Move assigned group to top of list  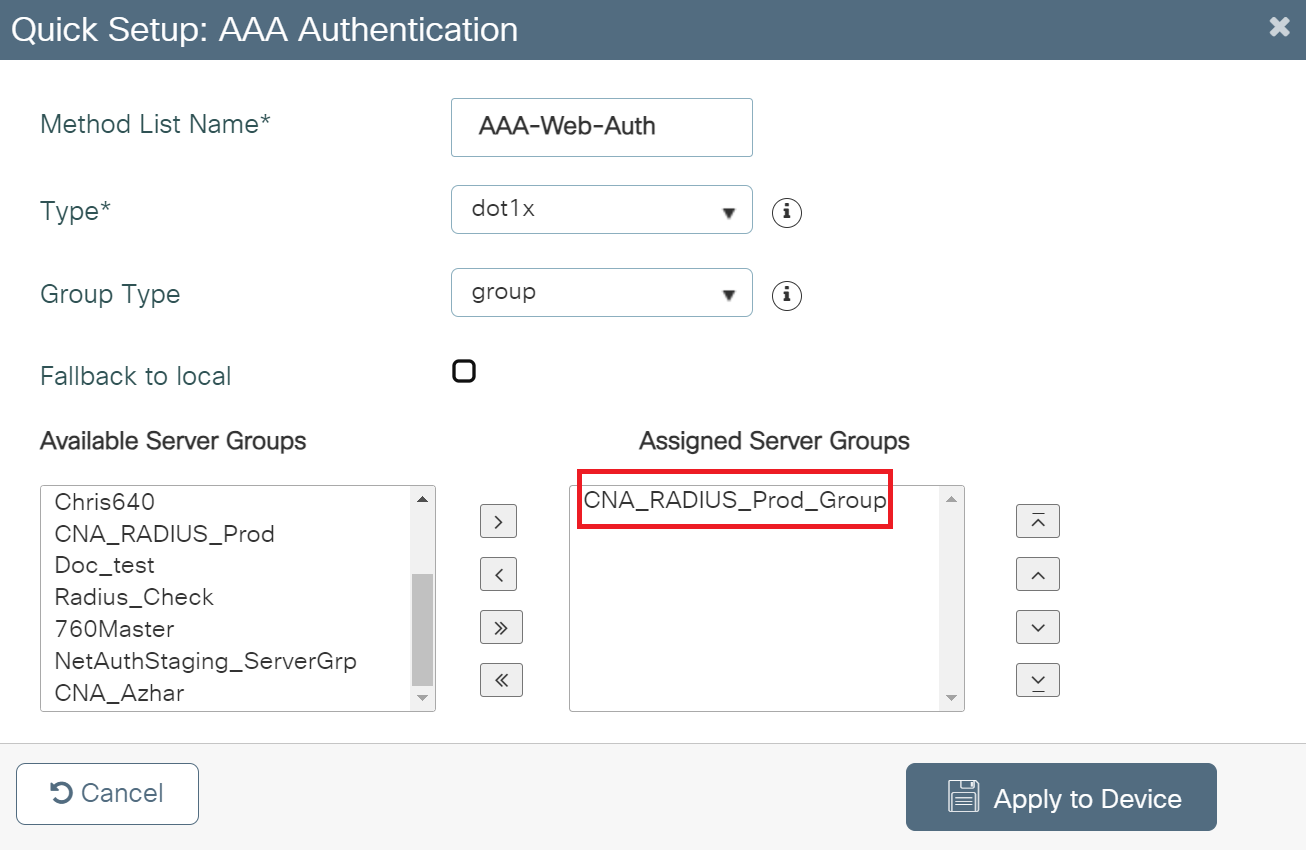[1037, 521]
